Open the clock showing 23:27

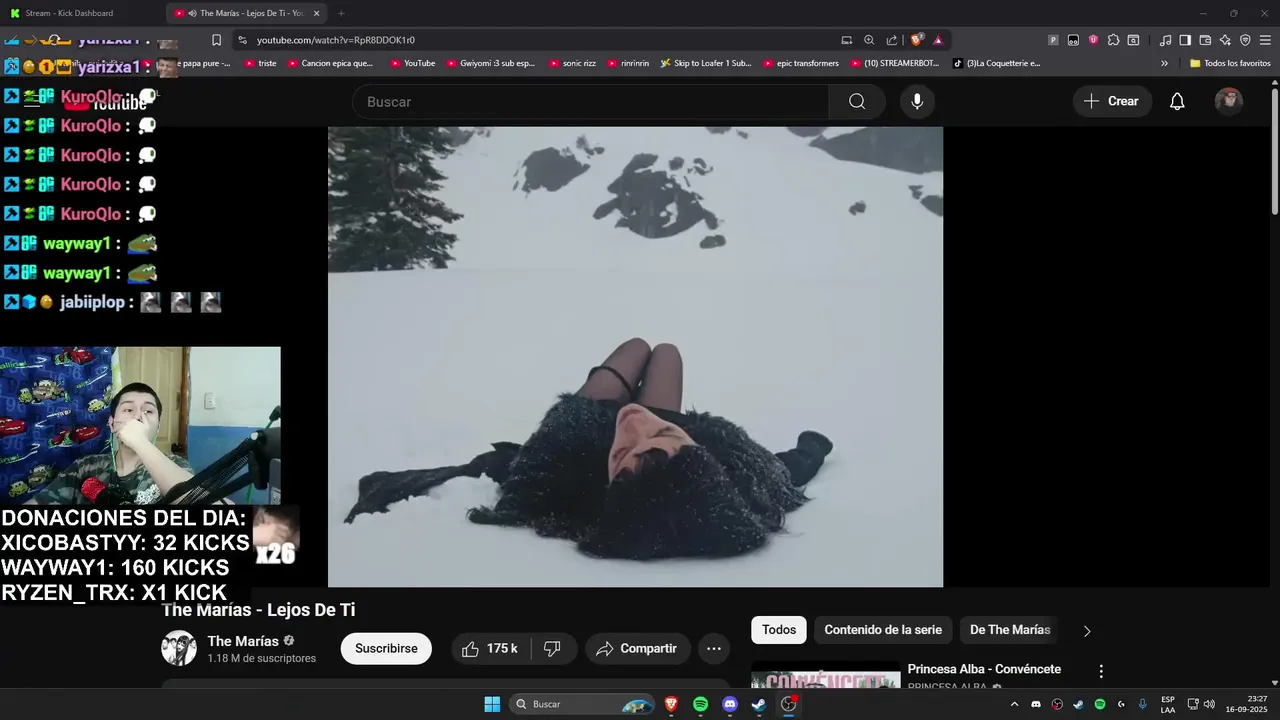coord(1248,704)
